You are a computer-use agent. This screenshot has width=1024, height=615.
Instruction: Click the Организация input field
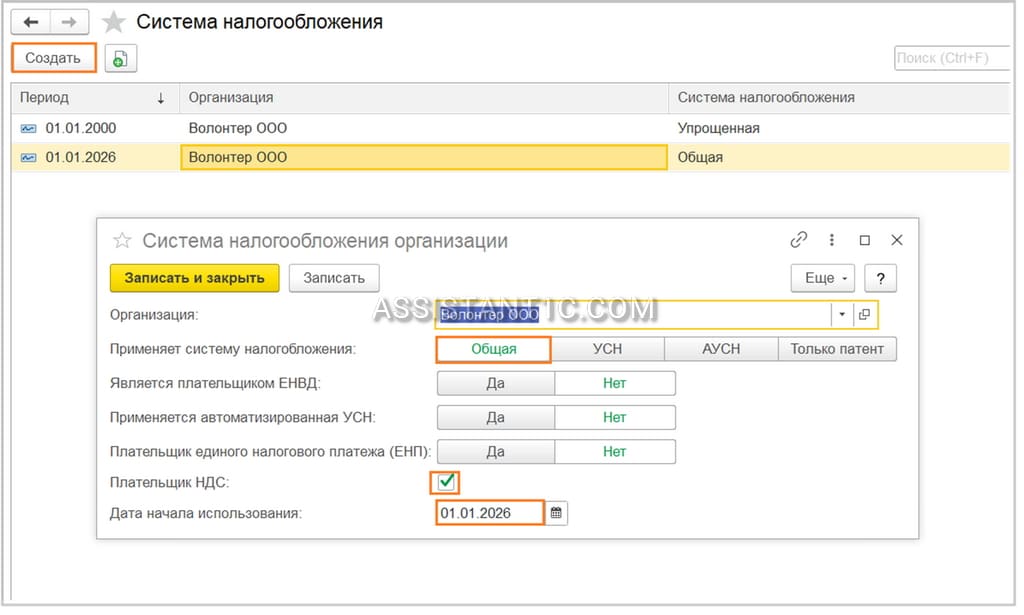click(x=633, y=315)
